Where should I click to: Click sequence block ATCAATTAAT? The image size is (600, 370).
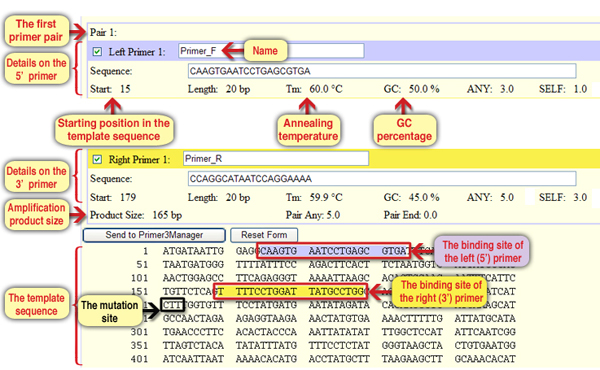point(193,359)
